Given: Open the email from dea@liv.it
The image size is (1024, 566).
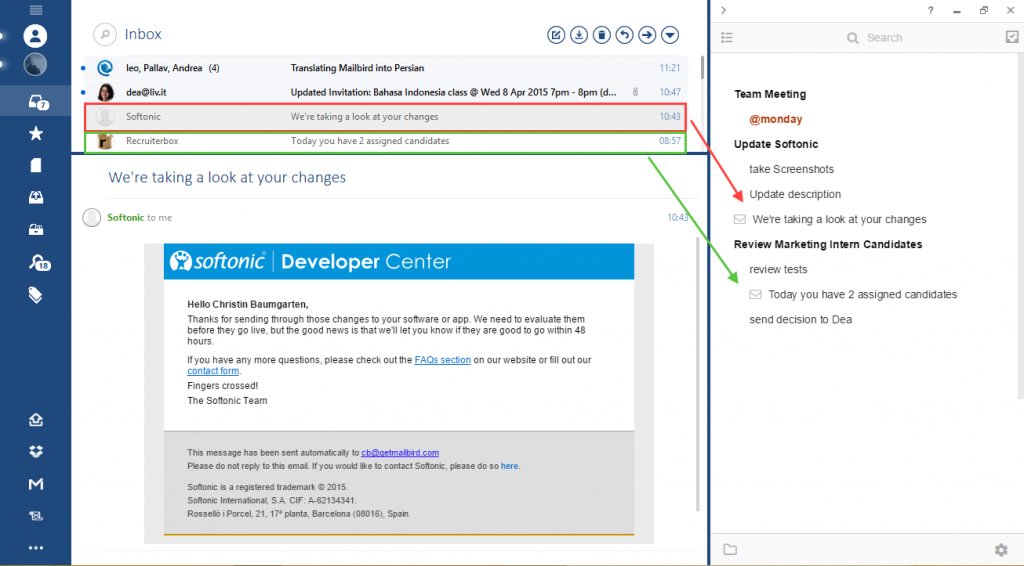Looking at the screenshot, I should [x=385, y=92].
